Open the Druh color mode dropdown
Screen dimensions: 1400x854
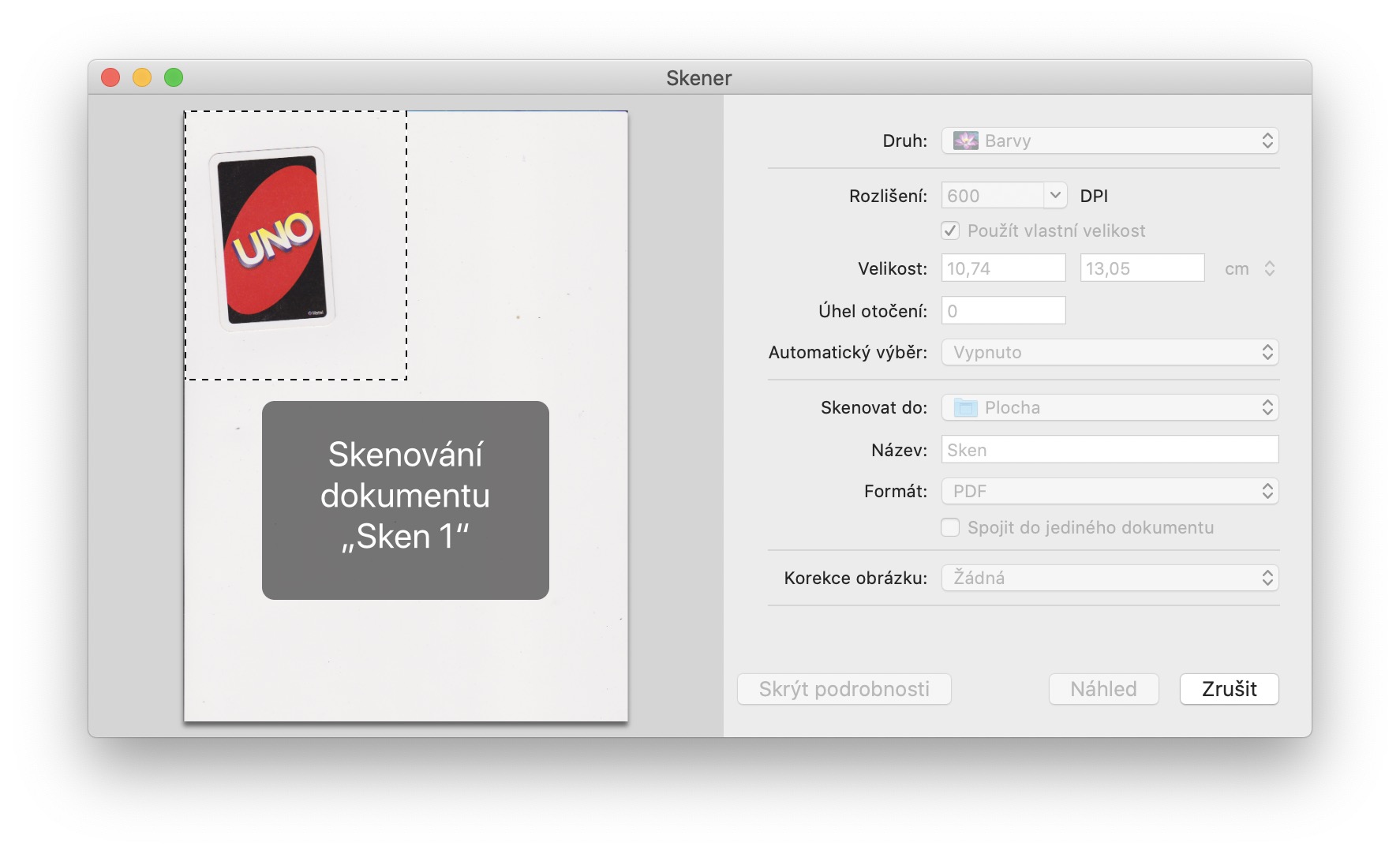[x=1110, y=140]
